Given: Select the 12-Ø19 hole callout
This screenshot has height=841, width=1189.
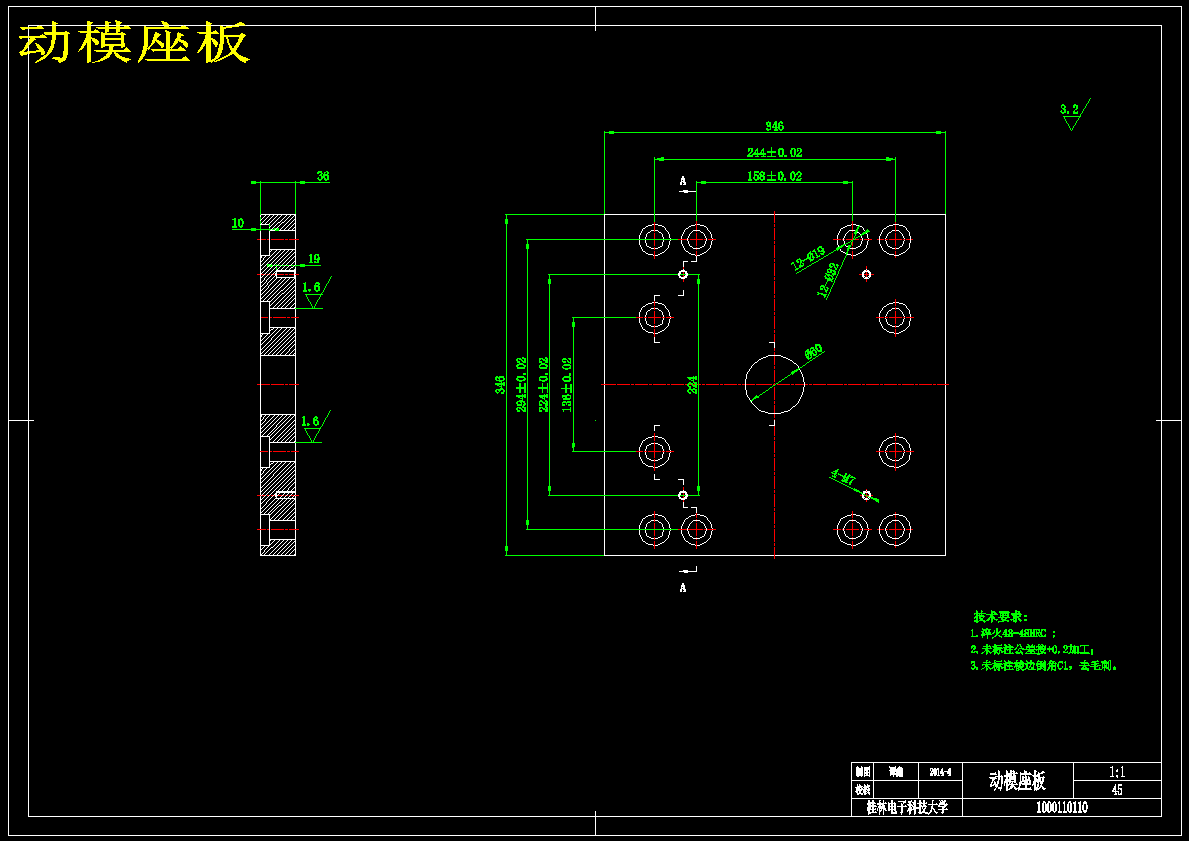Looking at the screenshot, I should (x=808, y=259).
